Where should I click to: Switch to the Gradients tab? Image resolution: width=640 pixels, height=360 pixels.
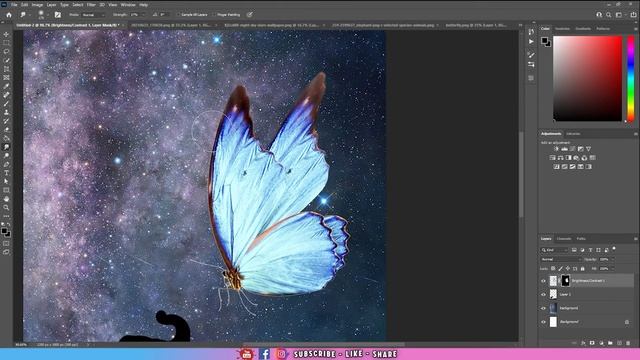click(x=583, y=29)
